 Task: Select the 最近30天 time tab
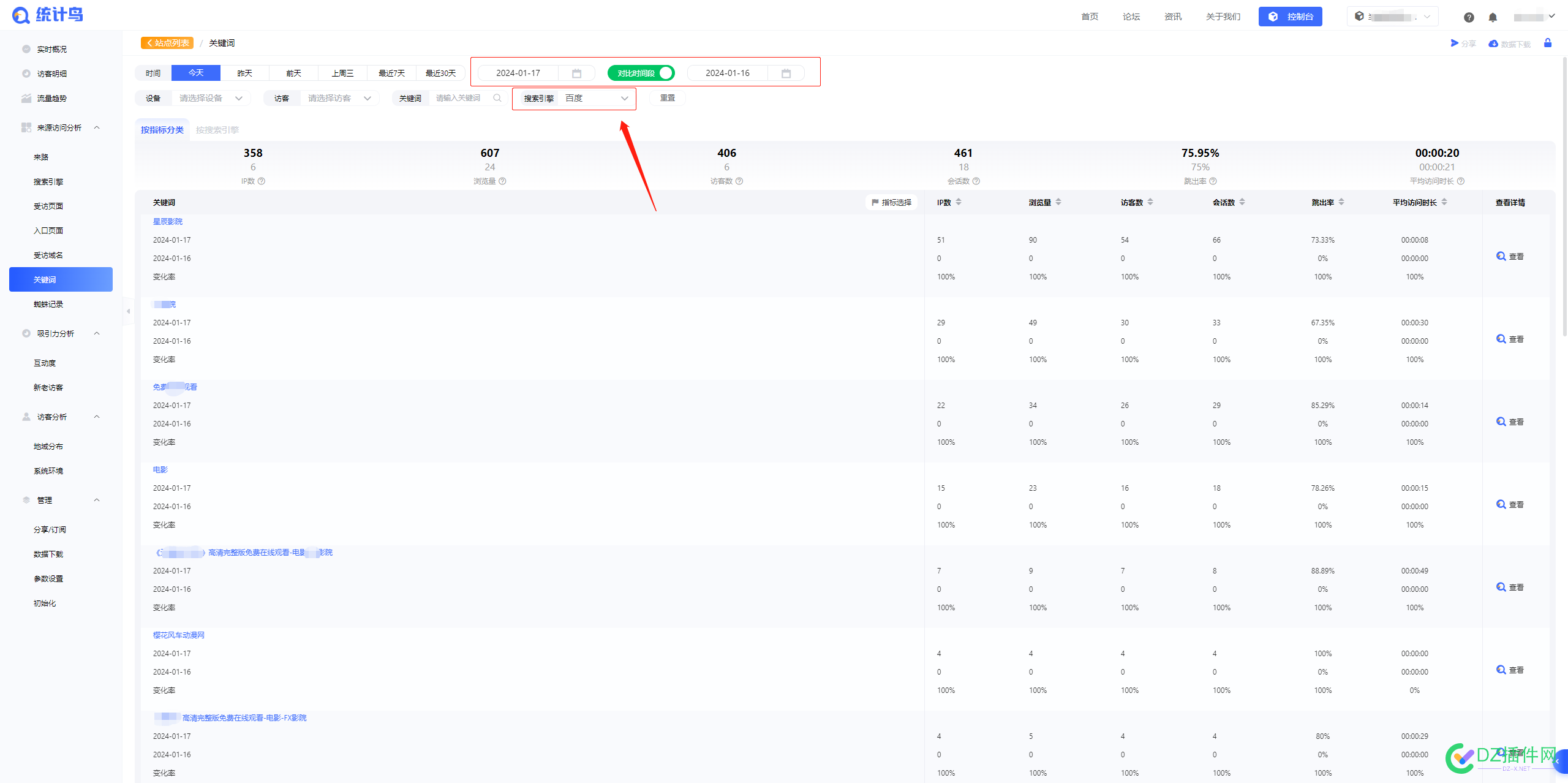point(441,74)
